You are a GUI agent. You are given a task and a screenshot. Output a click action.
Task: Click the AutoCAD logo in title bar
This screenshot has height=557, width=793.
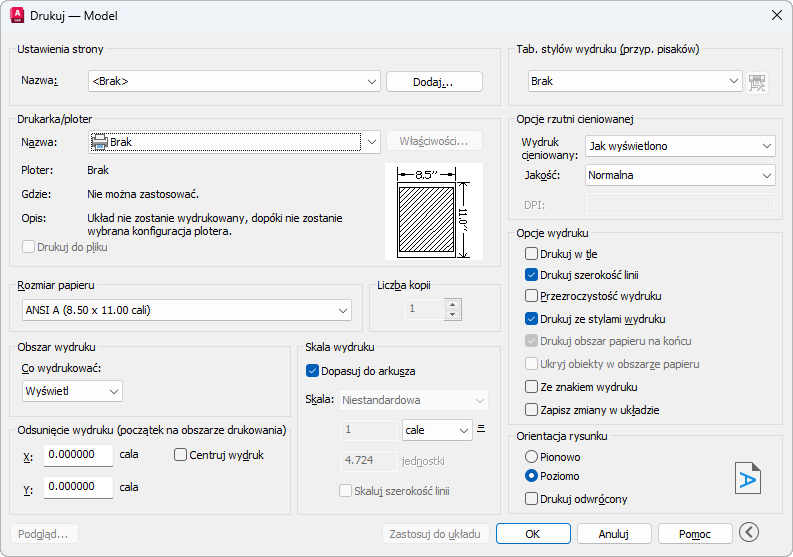click(x=17, y=15)
